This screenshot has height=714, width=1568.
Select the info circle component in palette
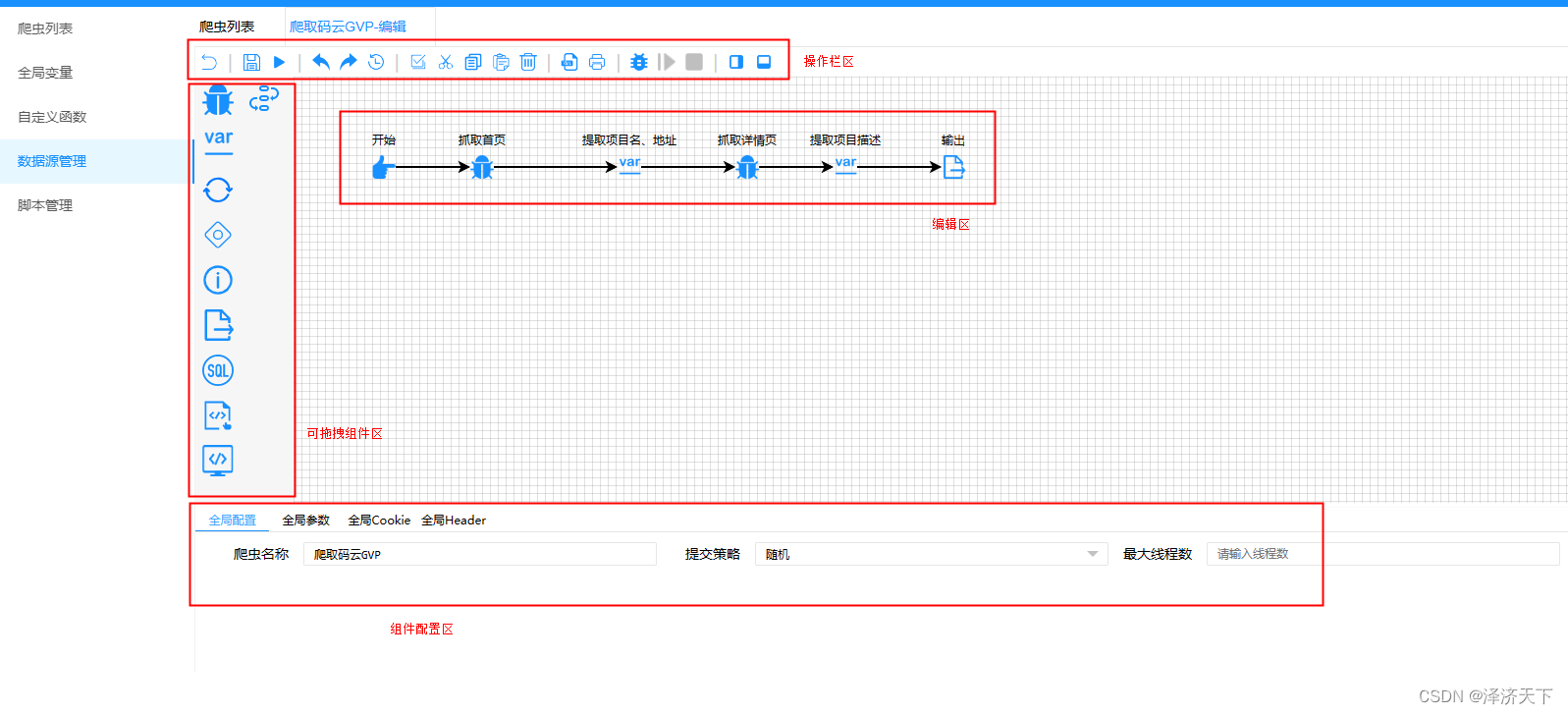[x=218, y=280]
